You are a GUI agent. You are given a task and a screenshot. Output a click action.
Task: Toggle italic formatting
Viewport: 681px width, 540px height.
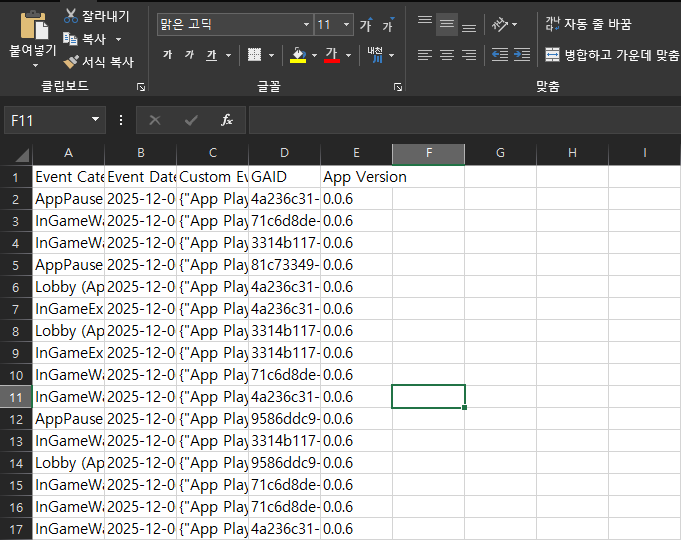tap(189, 55)
